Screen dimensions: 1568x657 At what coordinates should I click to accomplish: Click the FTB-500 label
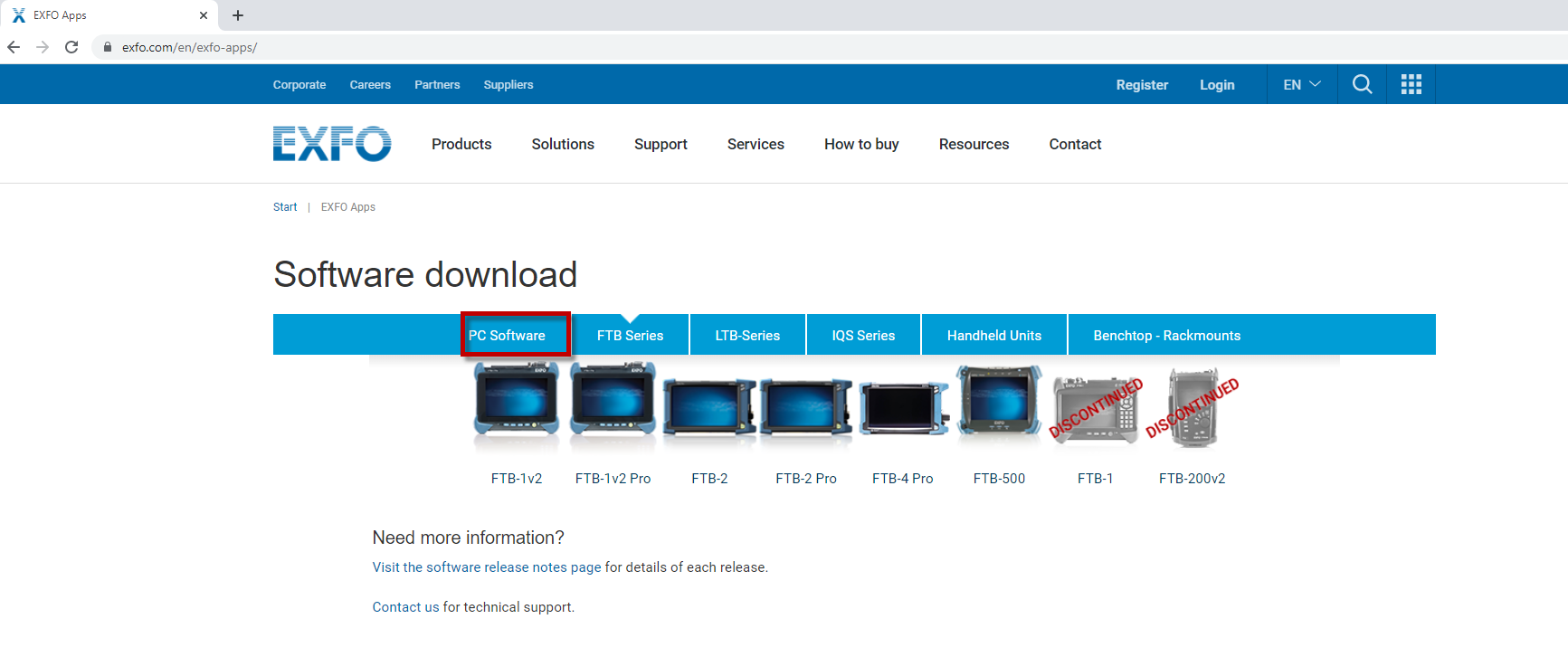click(x=999, y=479)
